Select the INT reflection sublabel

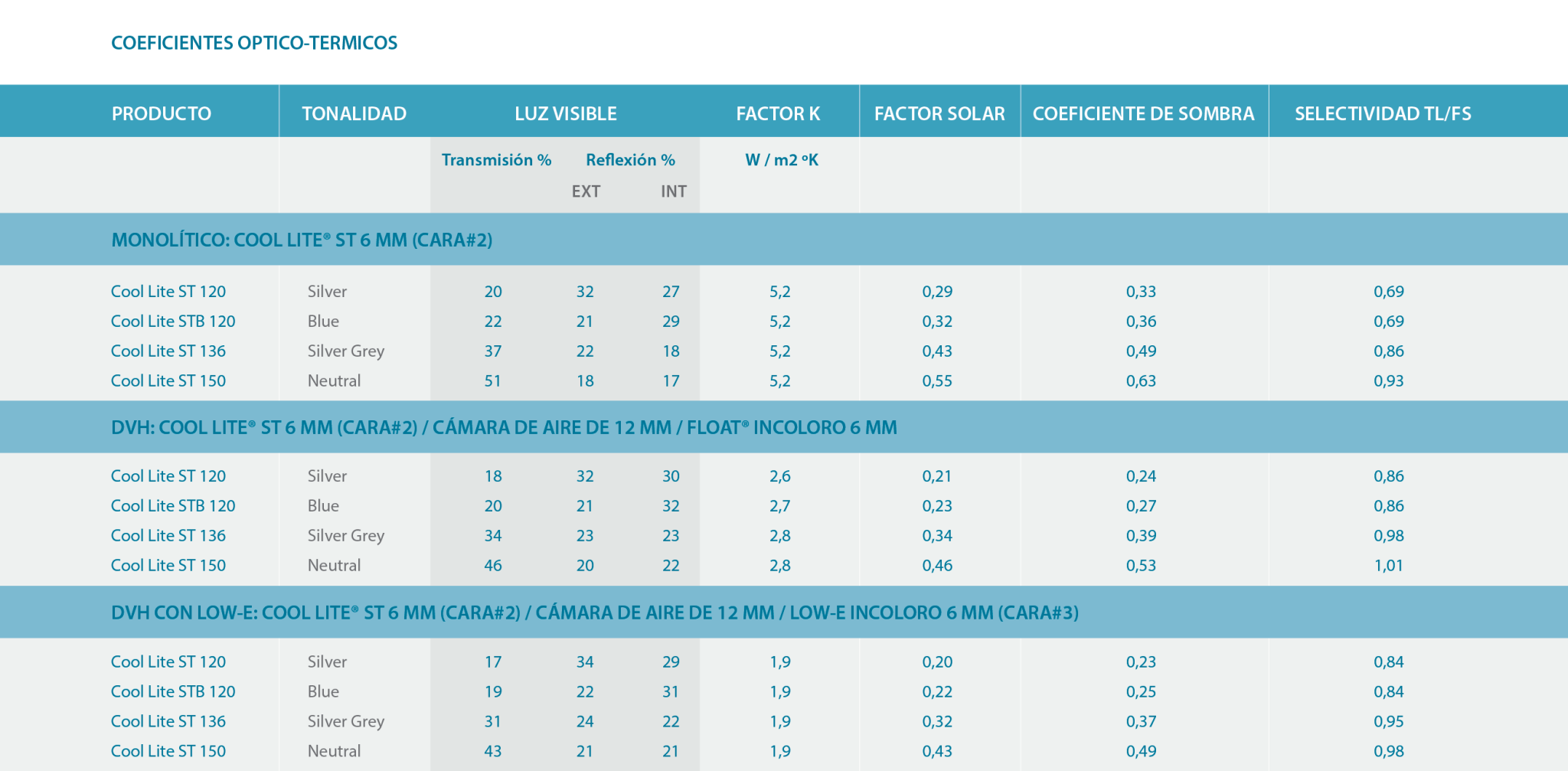[x=674, y=191]
